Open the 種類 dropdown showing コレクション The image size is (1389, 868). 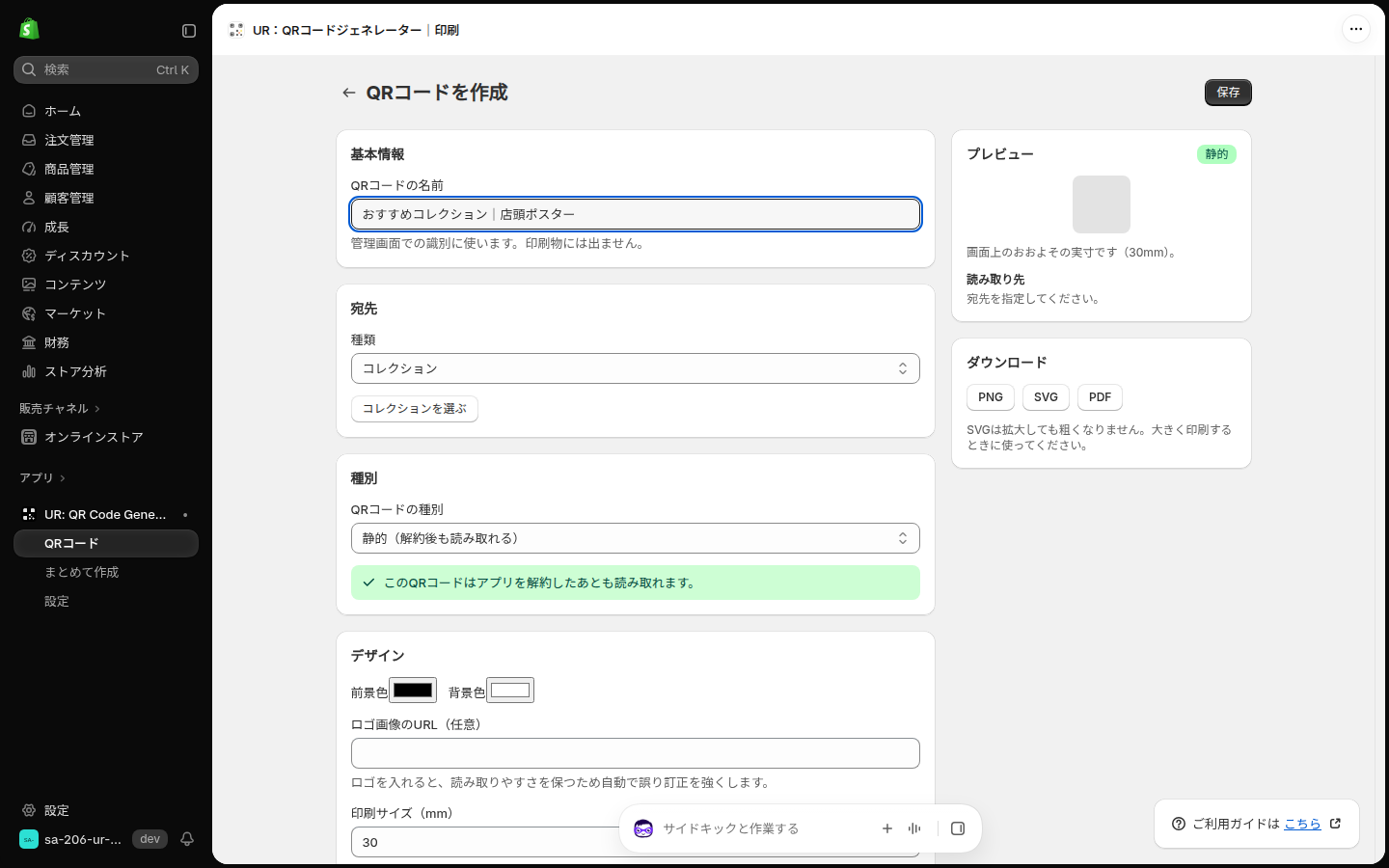click(636, 368)
